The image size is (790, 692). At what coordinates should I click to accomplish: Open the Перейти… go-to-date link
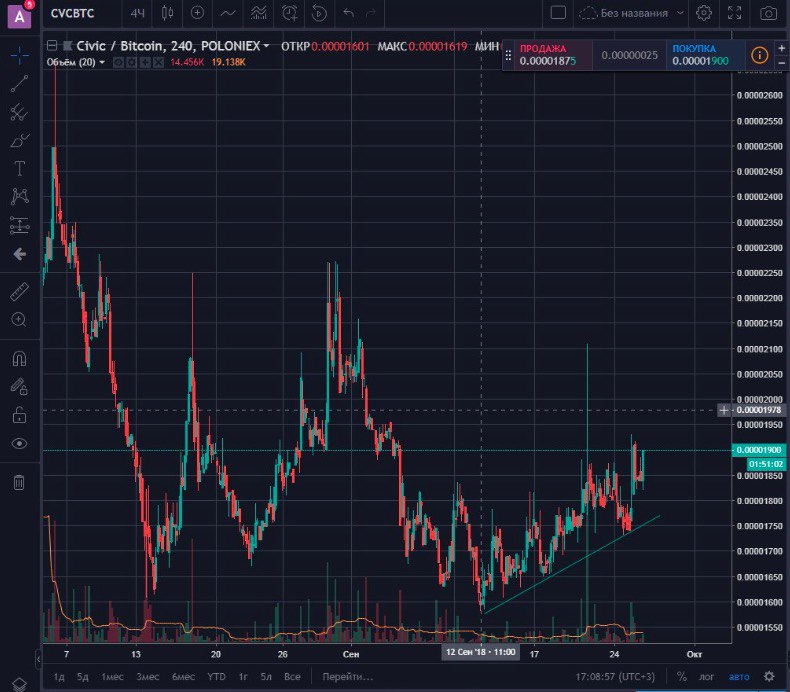pyautogui.click(x=348, y=676)
